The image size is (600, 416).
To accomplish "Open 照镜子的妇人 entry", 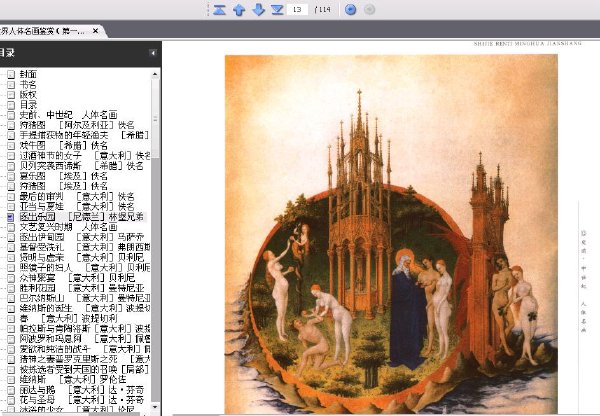I will (85, 268).
